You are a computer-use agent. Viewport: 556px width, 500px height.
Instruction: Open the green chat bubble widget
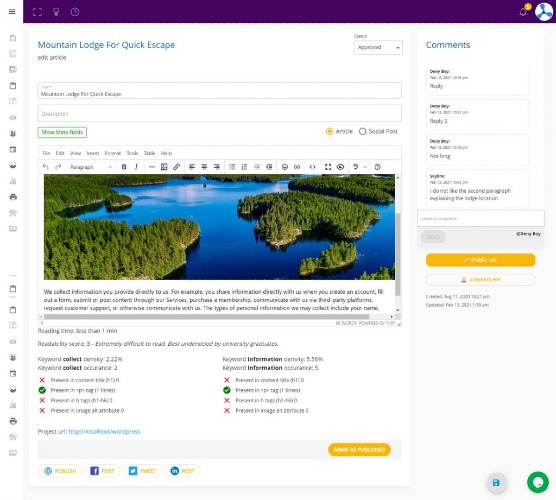click(538, 482)
